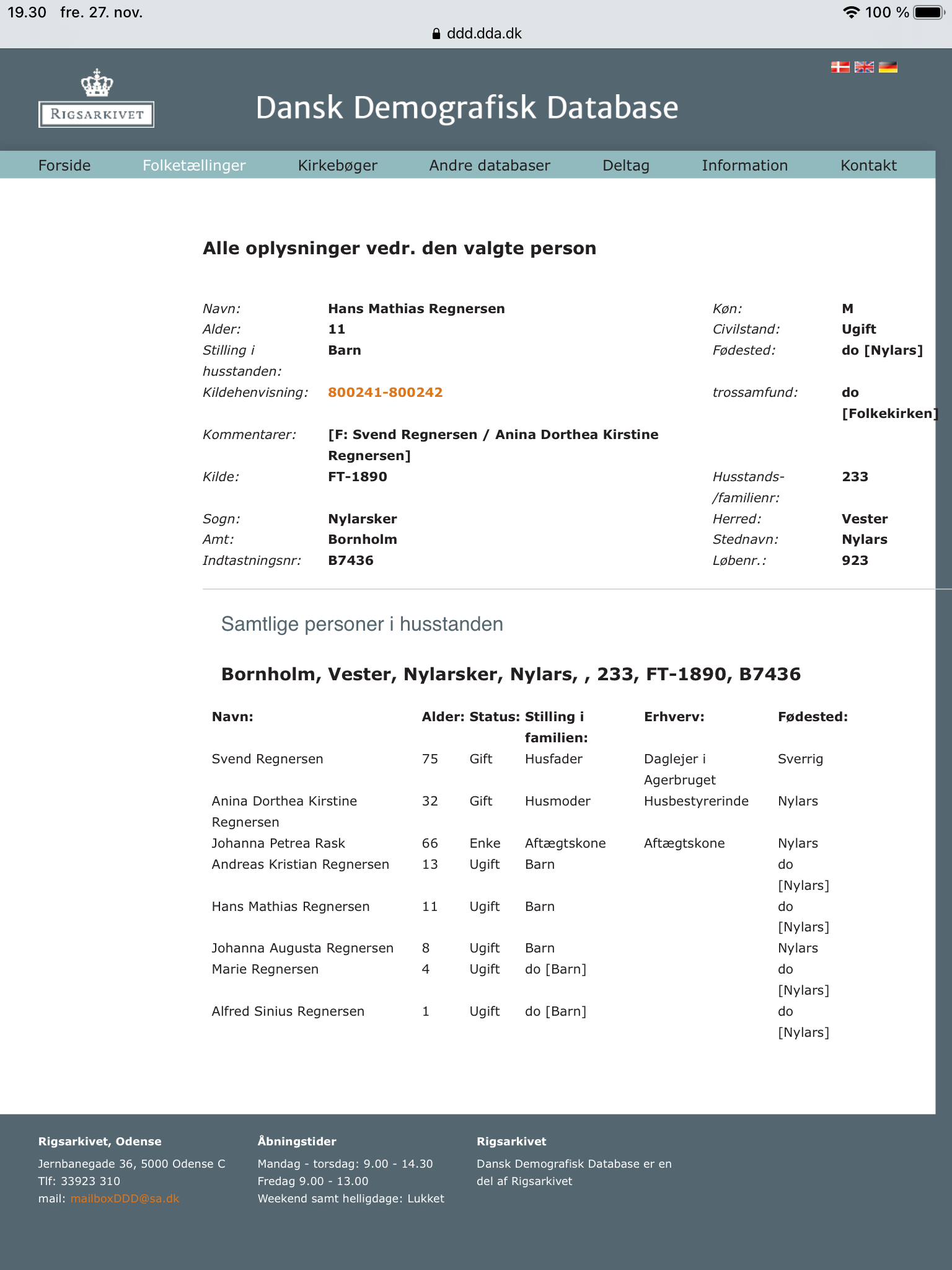Open the Folketællinger menu
The width and height of the screenshot is (952, 1270).
coord(194,166)
